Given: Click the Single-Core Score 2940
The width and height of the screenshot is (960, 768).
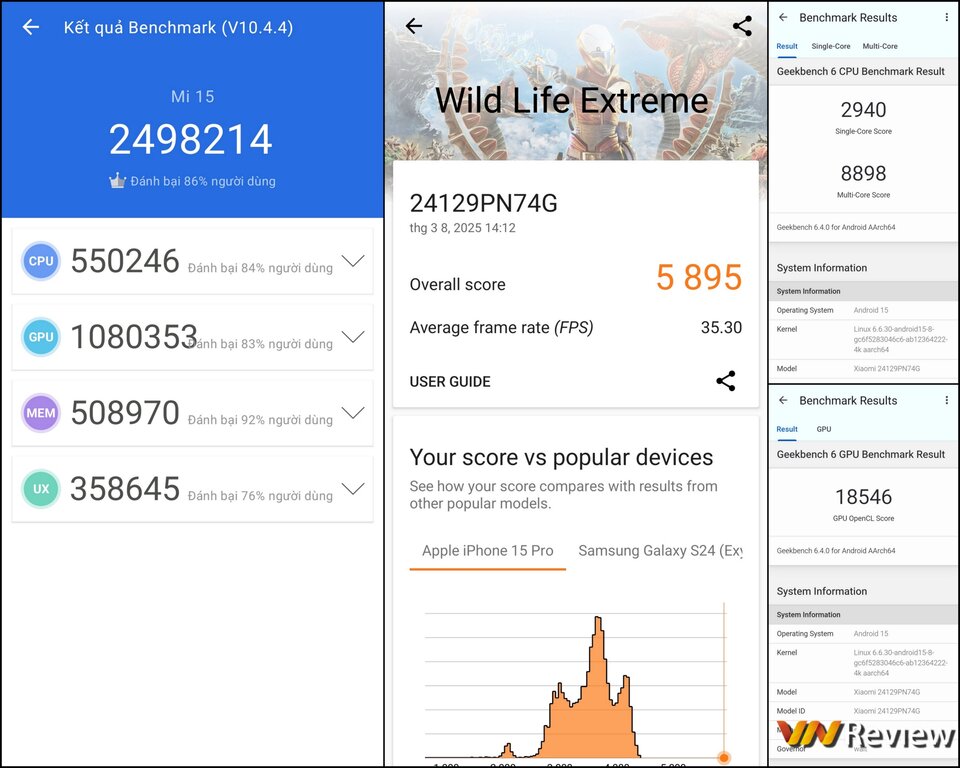Looking at the screenshot, I should 863,110.
